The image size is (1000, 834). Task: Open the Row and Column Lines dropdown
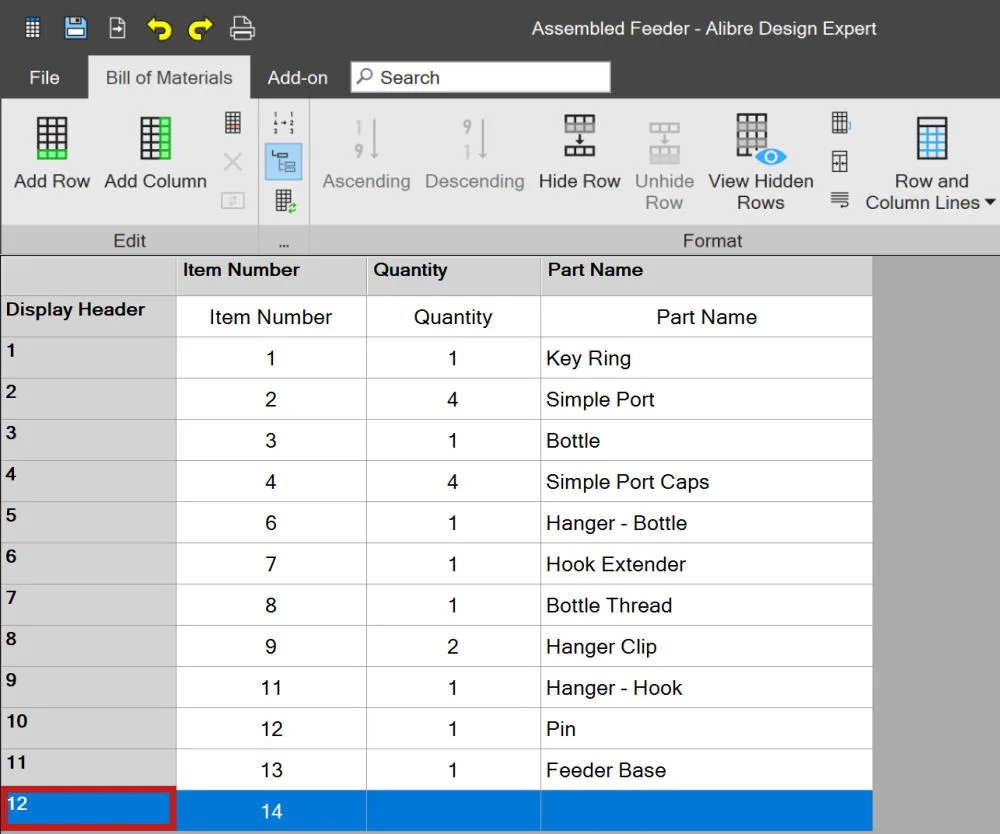point(931,165)
